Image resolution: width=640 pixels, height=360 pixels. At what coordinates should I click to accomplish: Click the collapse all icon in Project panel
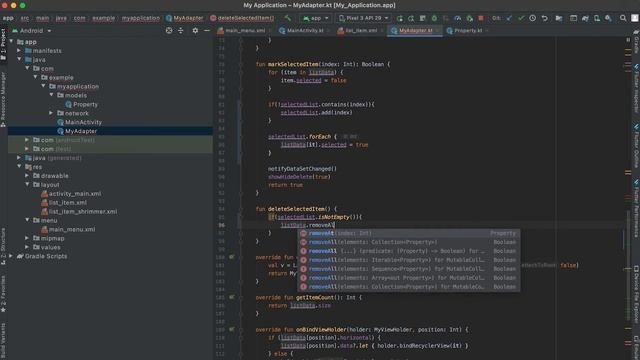[x=180, y=31]
